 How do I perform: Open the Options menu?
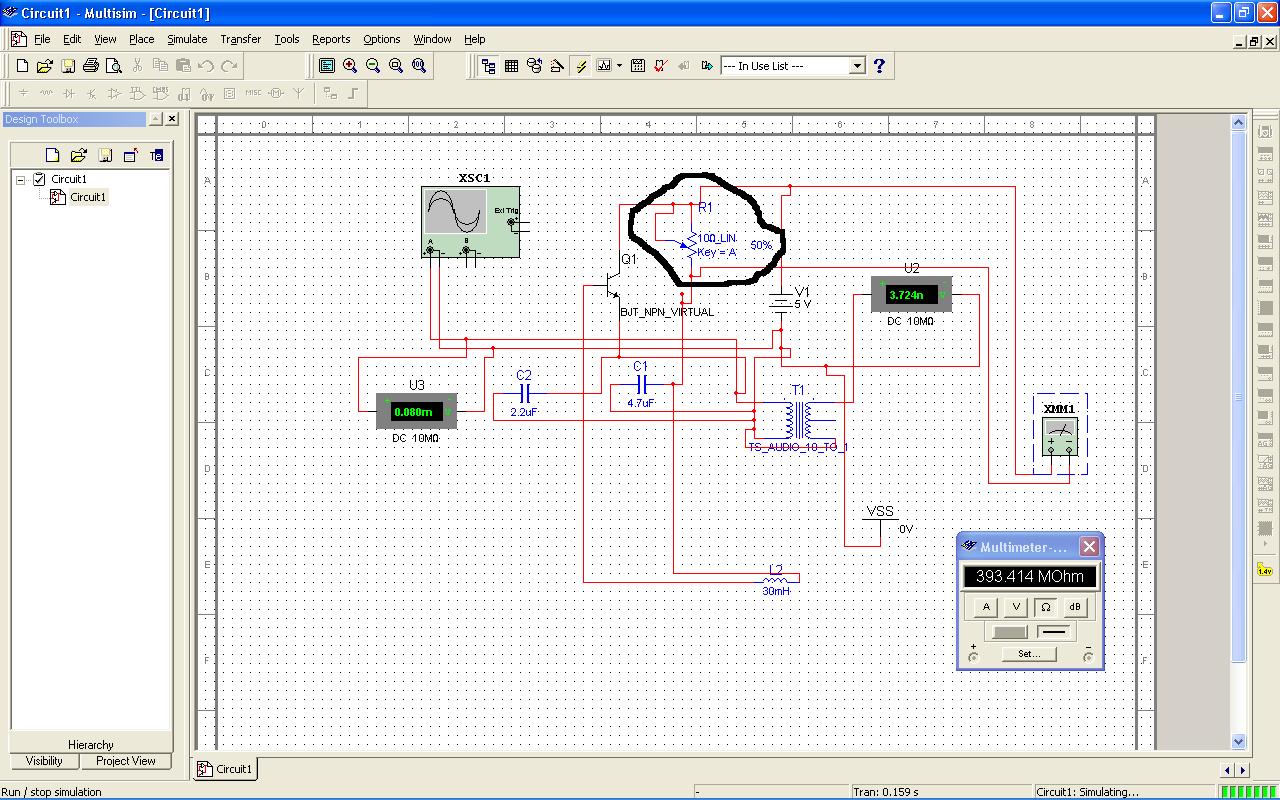point(381,39)
